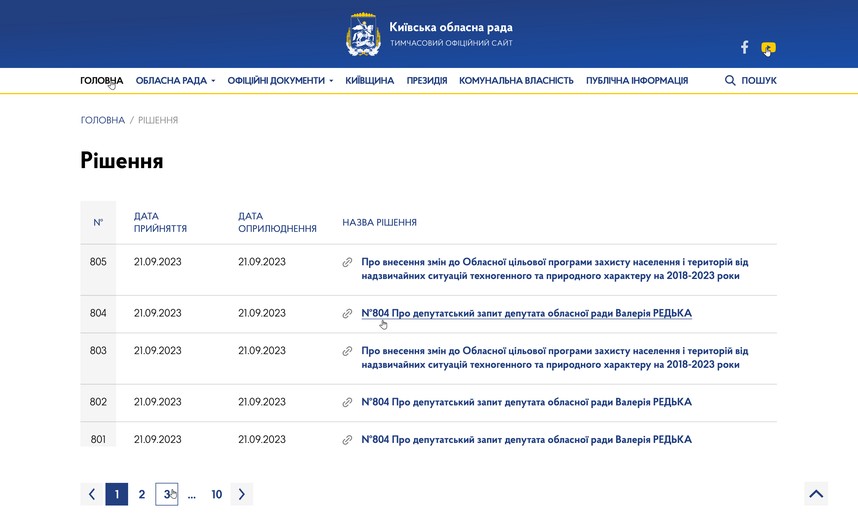Go to next page with right arrow
This screenshot has width=858, height=524.
pyautogui.click(x=241, y=494)
